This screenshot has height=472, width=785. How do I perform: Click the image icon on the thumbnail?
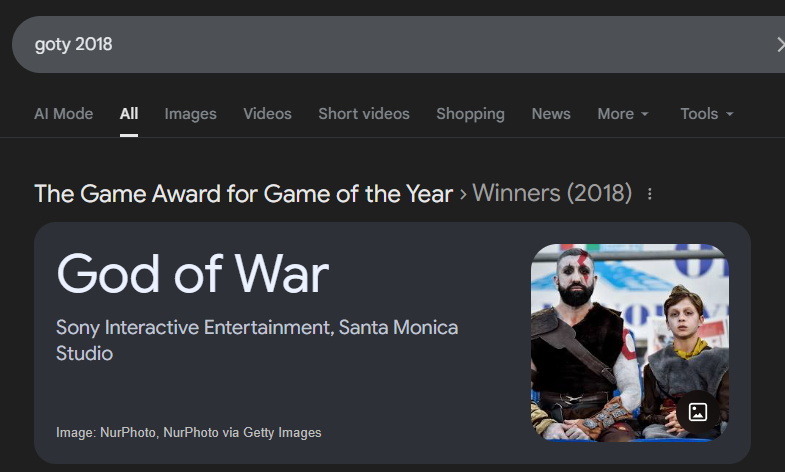click(698, 412)
